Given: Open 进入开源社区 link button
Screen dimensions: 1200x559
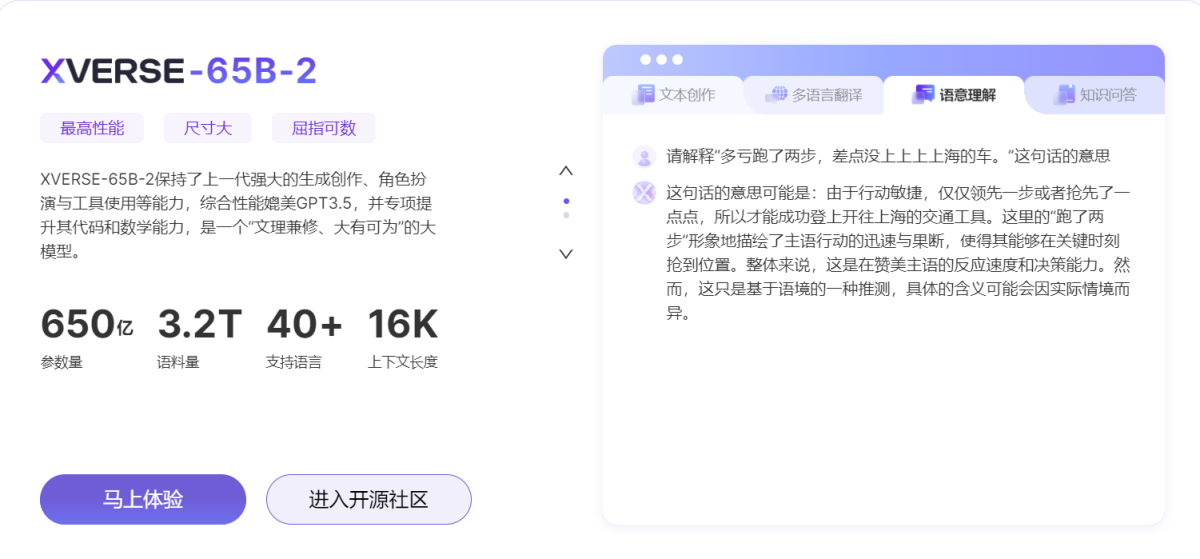Looking at the screenshot, I should (x=368, y=499).
